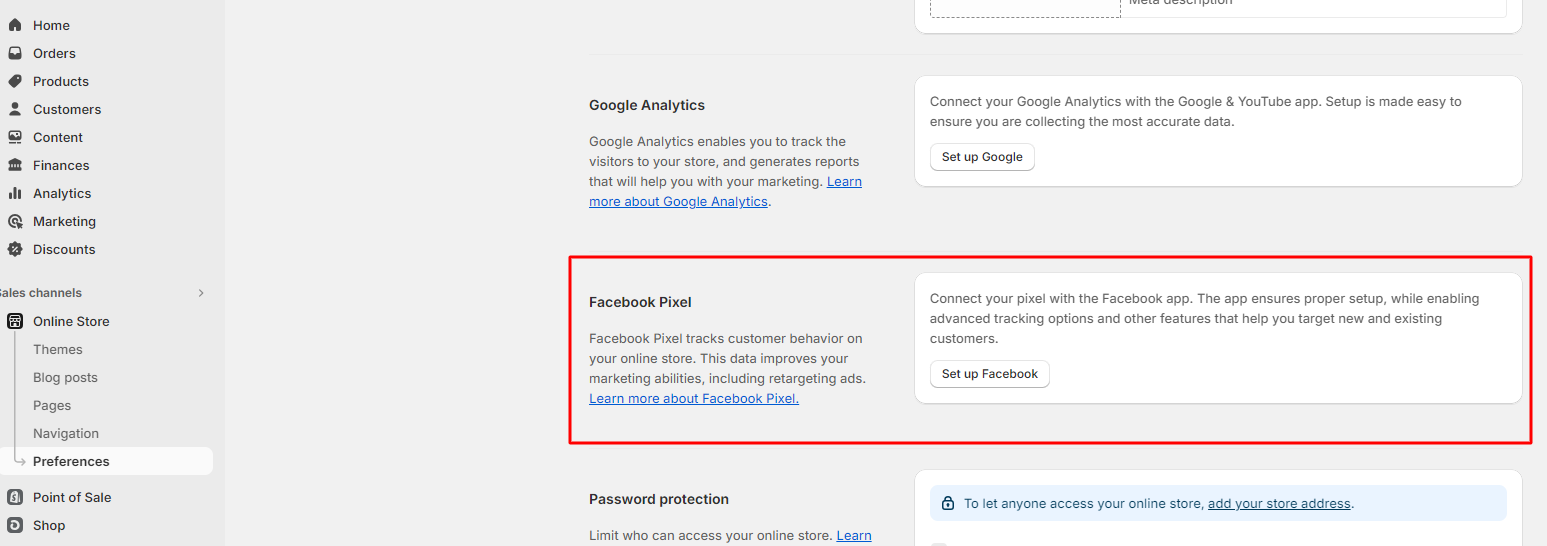Click the Shop app icon

pyautogui.click(x=15, y=525)
